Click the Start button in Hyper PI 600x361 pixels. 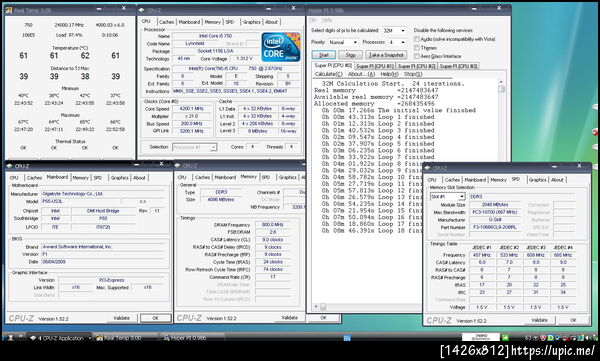(x=324, y=55)
